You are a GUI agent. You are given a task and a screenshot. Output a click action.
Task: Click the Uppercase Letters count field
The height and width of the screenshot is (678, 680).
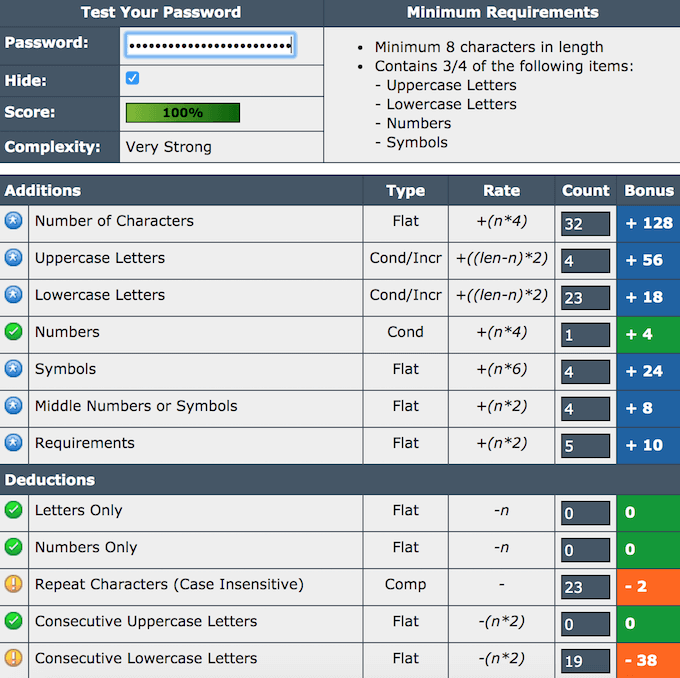[585, 261]
